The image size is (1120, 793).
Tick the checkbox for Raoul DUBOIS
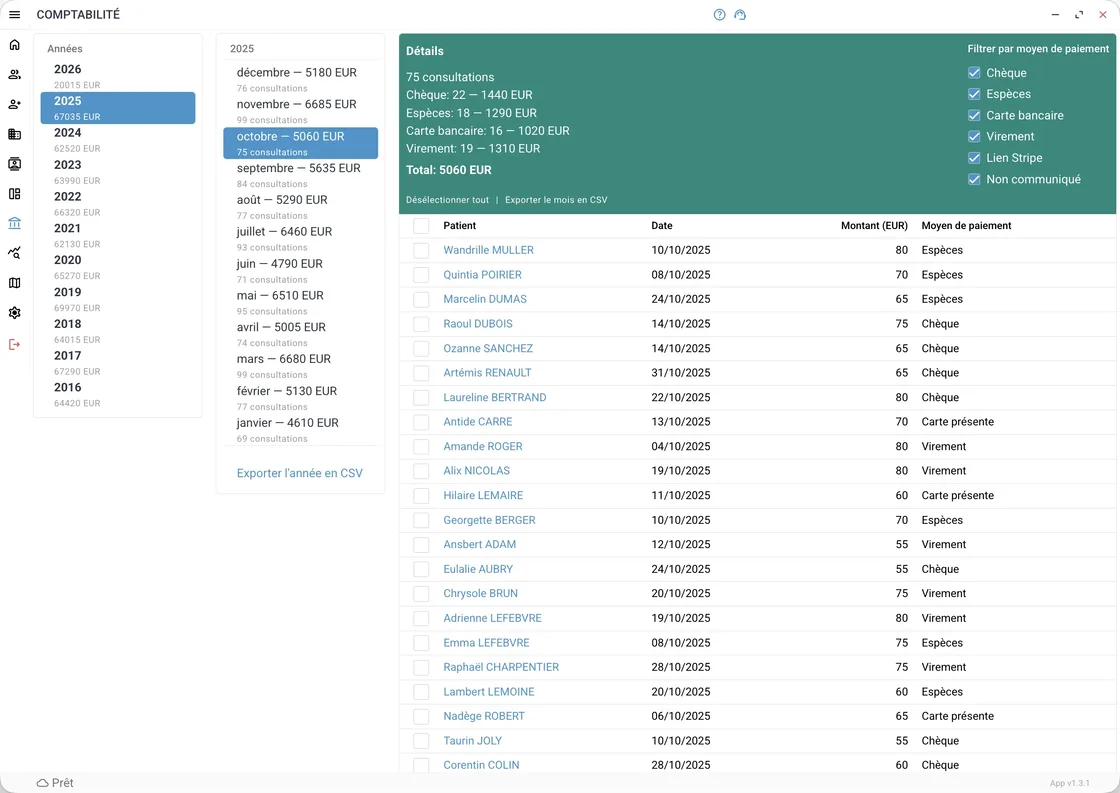point(421,324)
